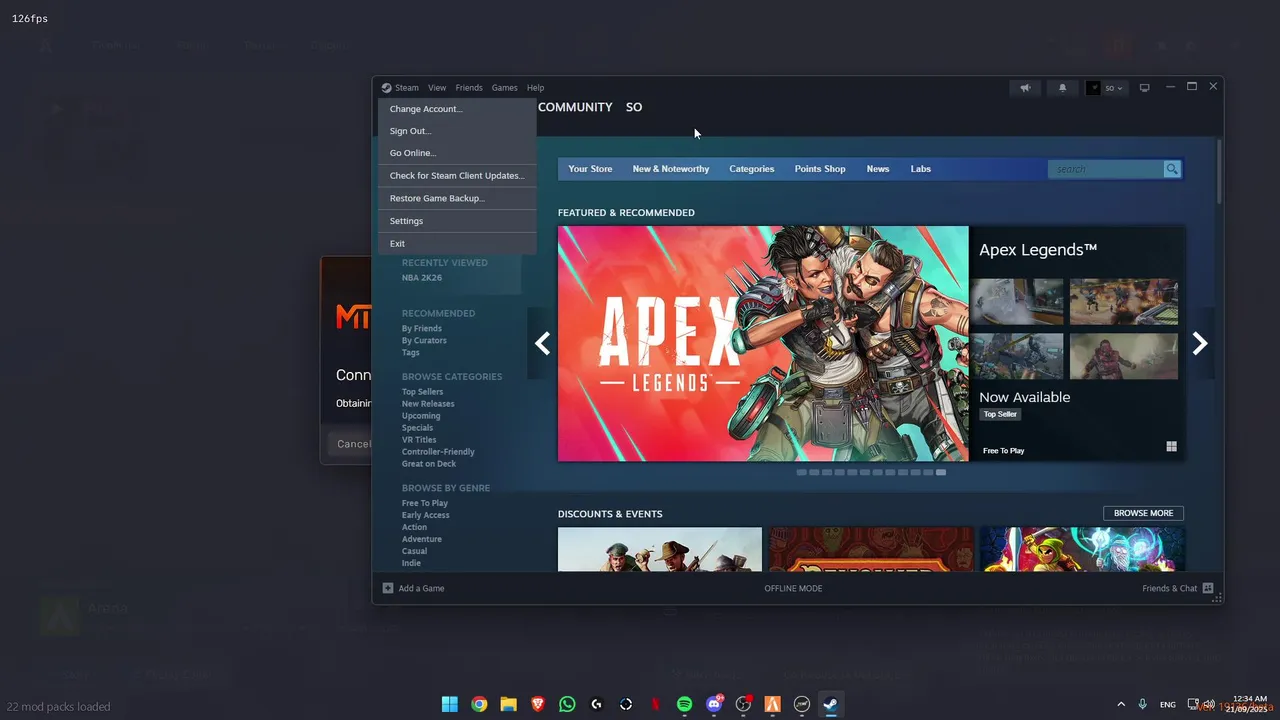Open Labs in store navigation
Screen dimensions: 1280x720
coord(921,169)
